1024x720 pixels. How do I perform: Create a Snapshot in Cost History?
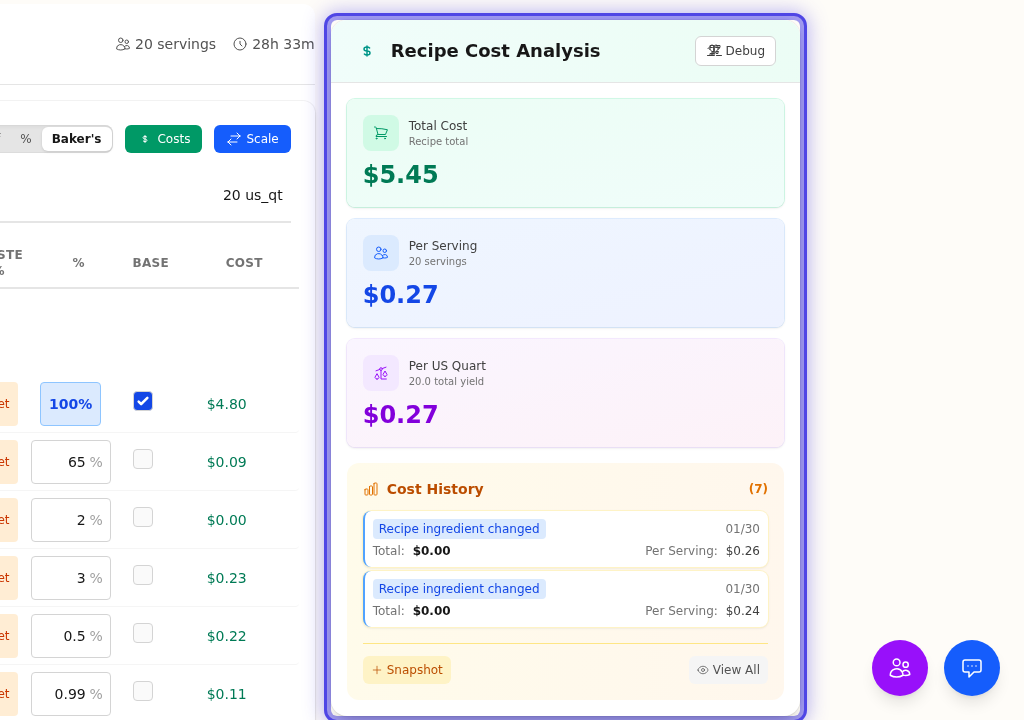tap(406, 669)
